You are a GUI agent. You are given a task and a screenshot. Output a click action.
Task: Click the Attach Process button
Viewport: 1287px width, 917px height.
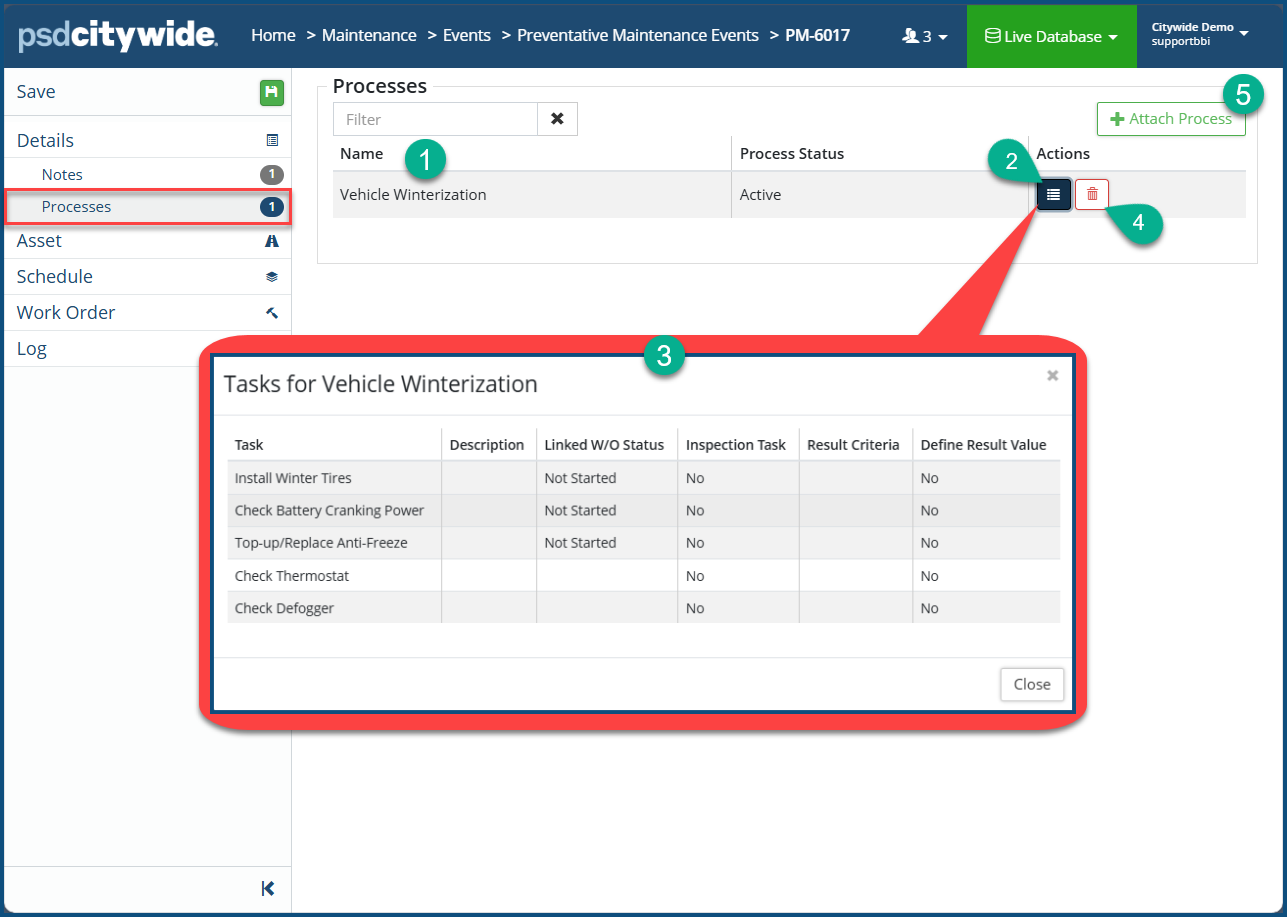1170,119
